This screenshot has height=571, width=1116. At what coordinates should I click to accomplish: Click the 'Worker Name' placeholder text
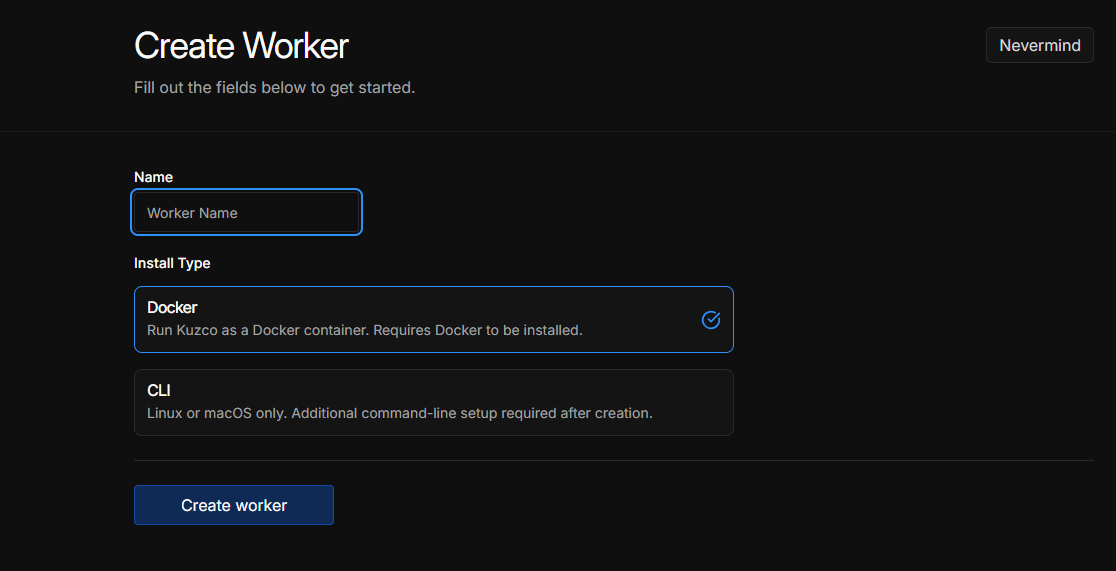click(x=192, y=213)
